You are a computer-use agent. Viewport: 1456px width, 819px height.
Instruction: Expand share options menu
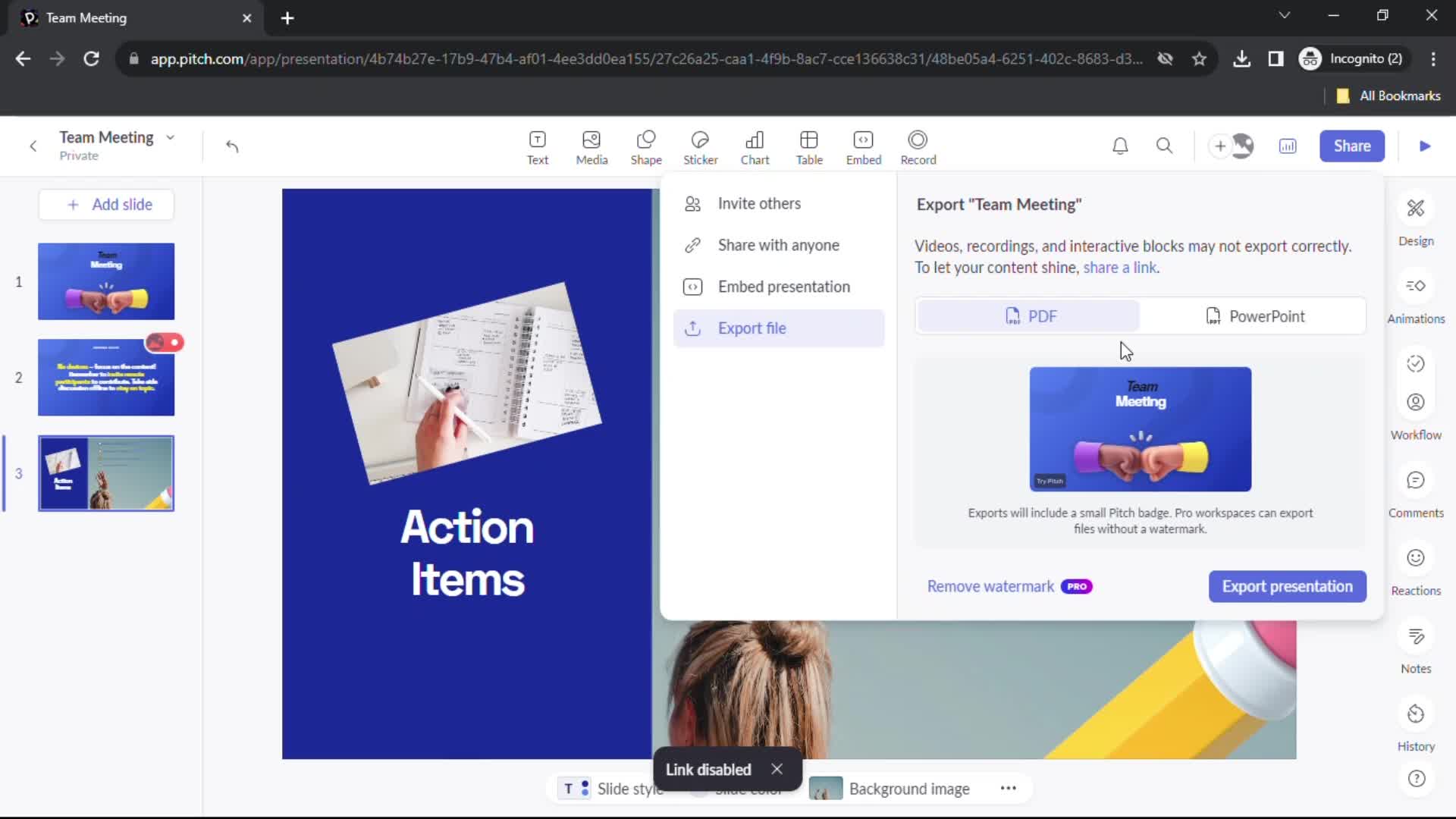[x=1352, y=145]
